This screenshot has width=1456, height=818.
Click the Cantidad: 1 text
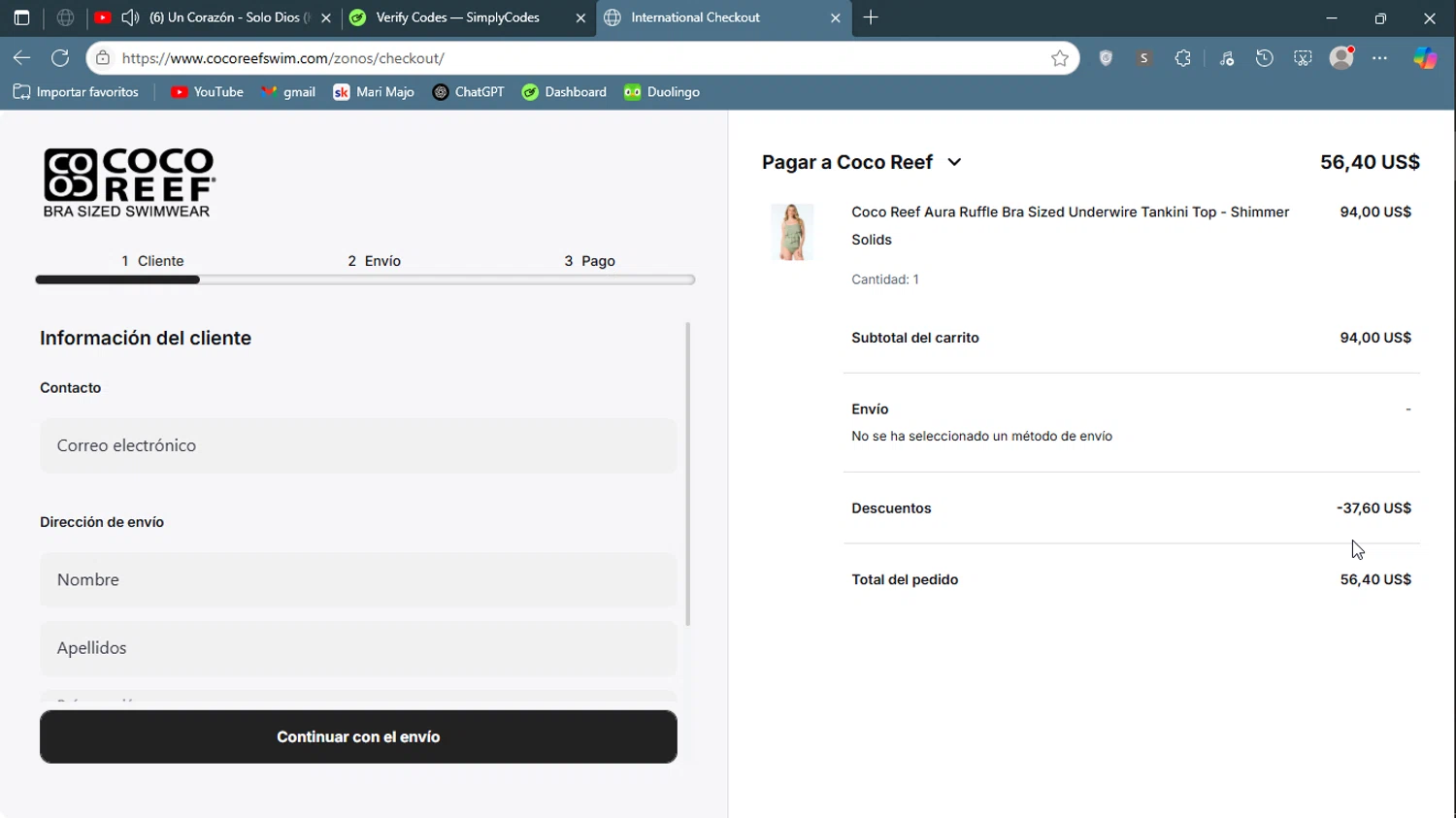(x=885, y=279)
